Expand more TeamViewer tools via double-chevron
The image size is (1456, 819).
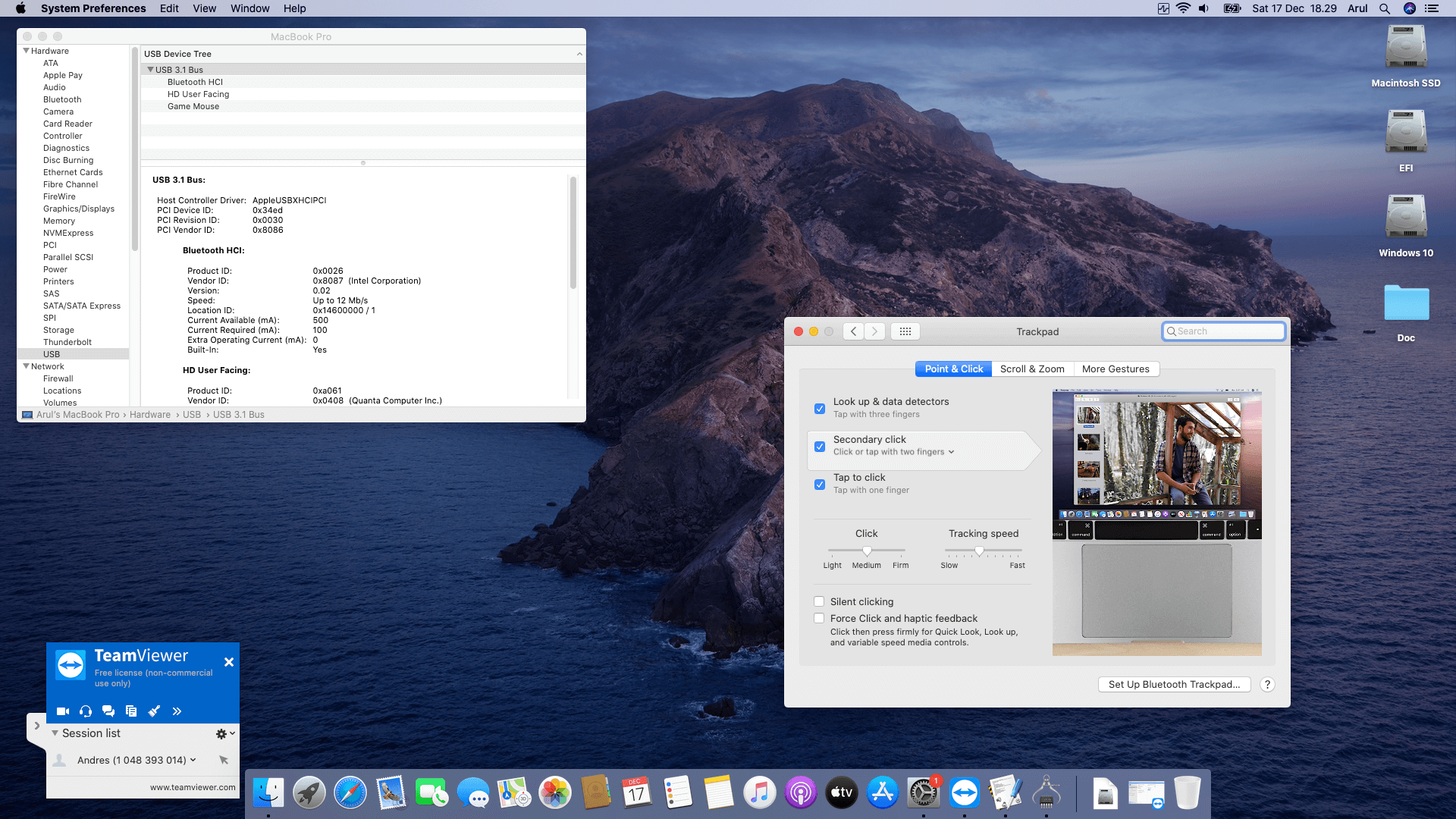pyautogui.click(x=177, y=711)
